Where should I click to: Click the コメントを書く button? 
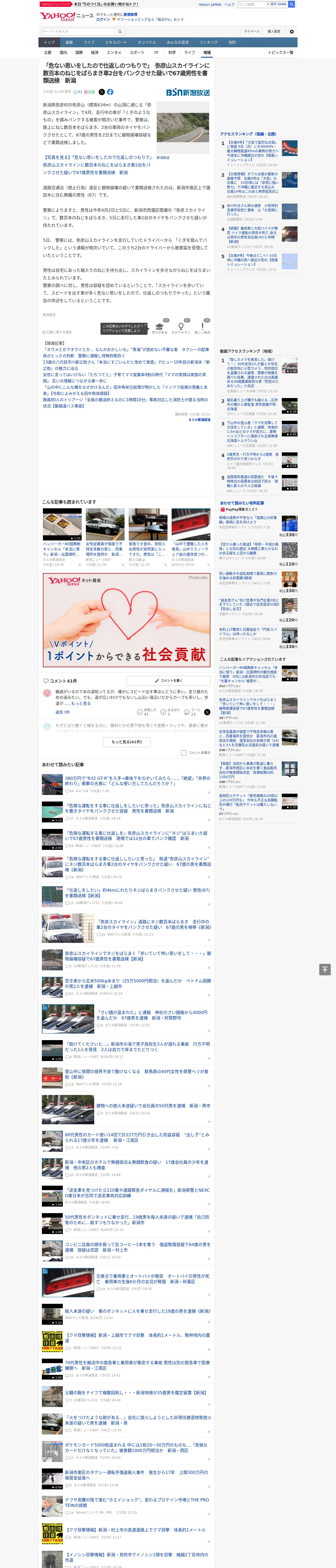(169, 681)
